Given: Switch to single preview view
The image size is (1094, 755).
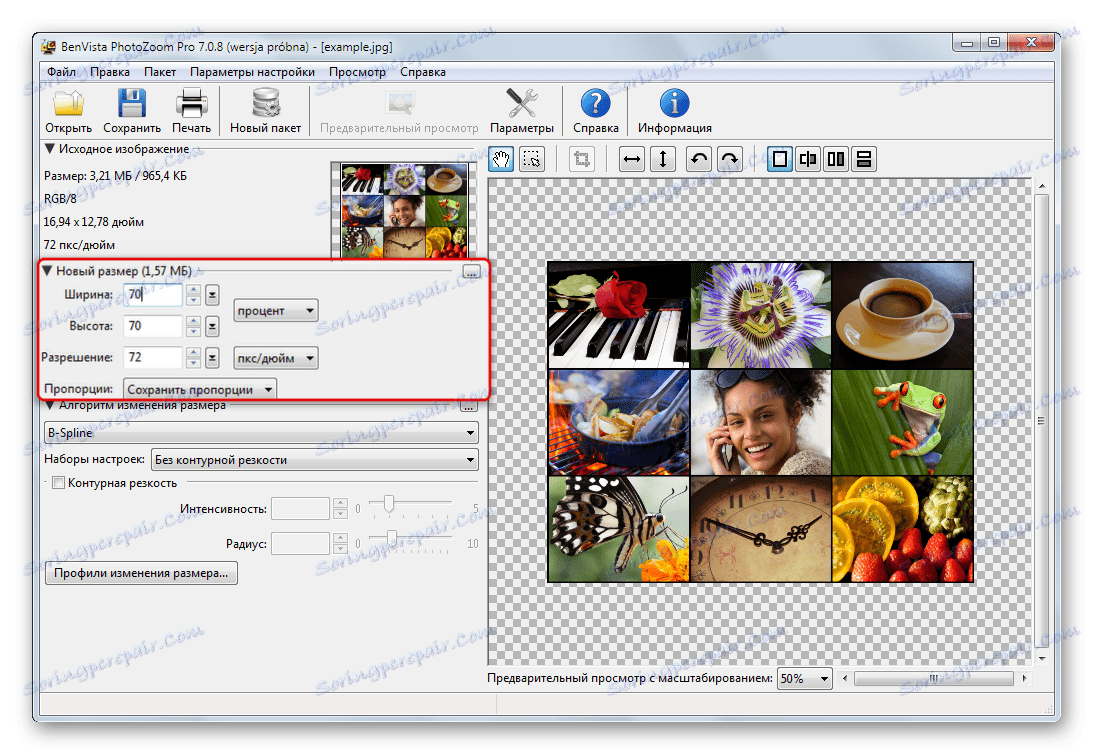Looking at the screenshot, I should pos(780,159).
